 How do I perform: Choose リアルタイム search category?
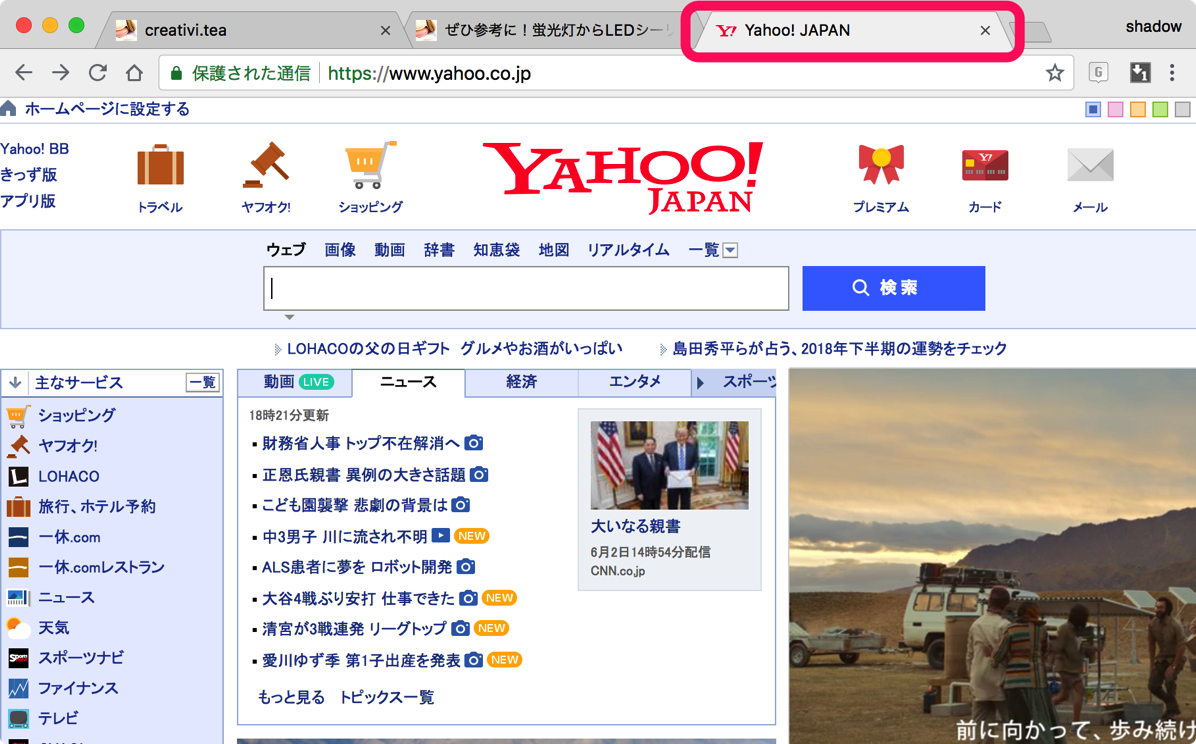pos(628,250)
